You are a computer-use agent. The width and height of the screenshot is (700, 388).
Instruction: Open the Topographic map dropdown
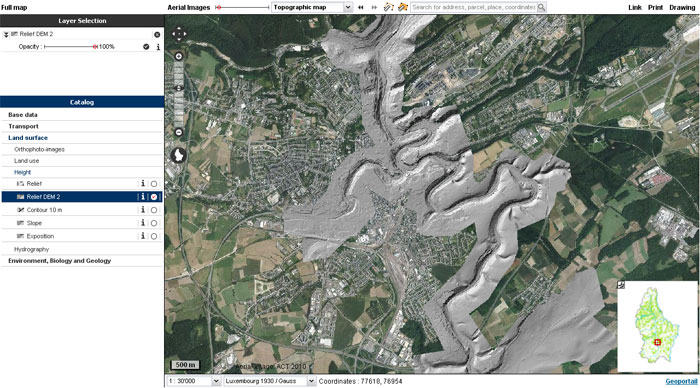[312, 7]
